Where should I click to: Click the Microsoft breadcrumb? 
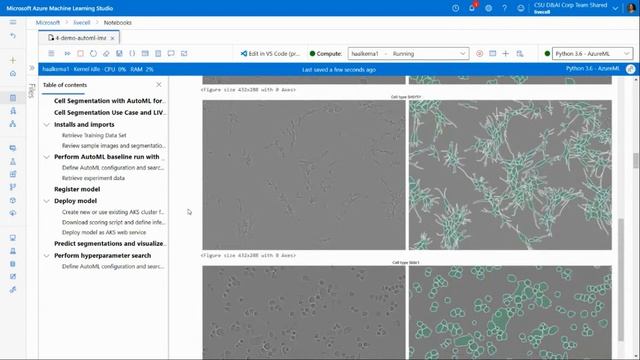[48, 22]
